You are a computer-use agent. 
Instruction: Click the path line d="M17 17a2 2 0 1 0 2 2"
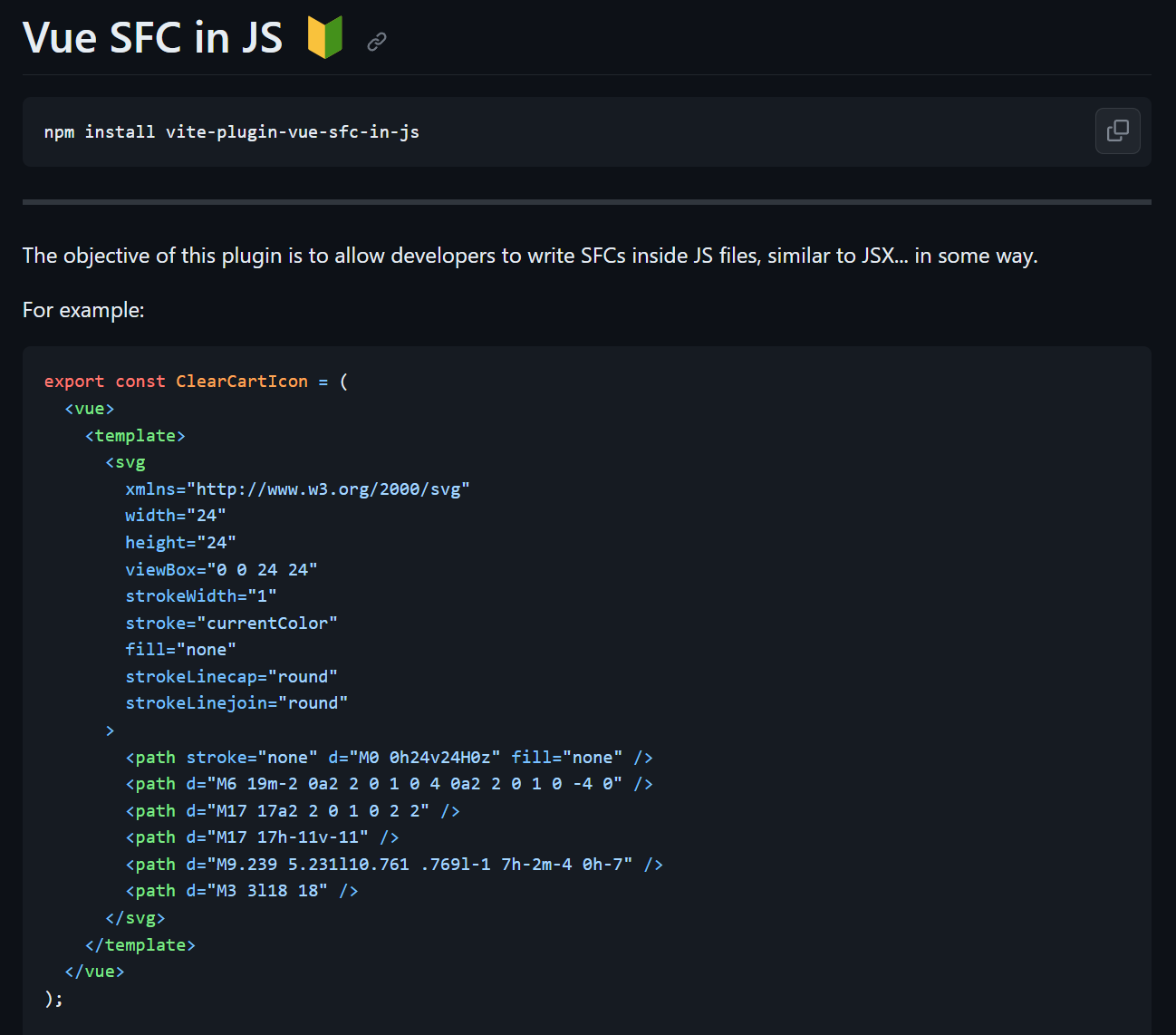pos(293,811)
